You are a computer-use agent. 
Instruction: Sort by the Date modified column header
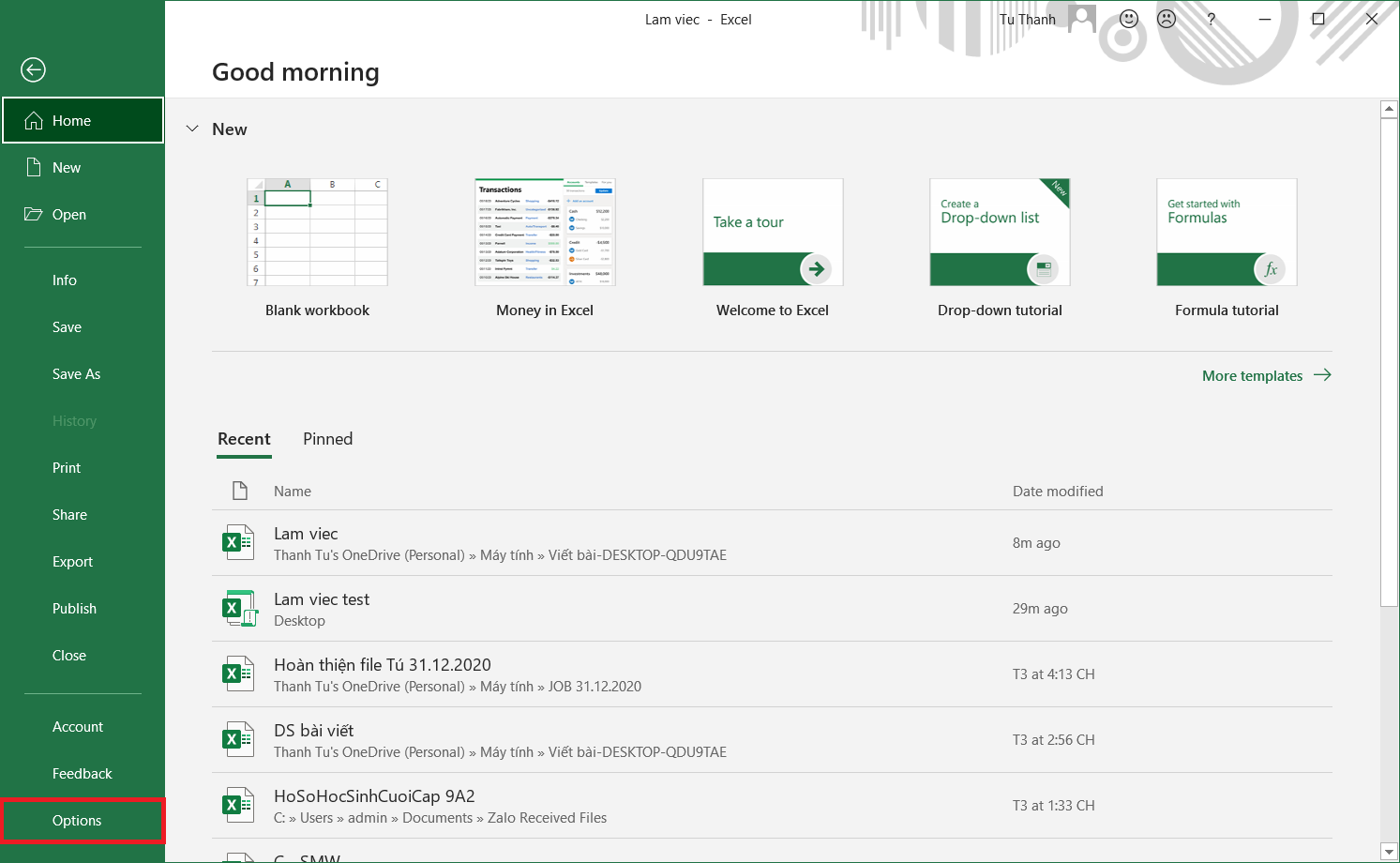click(1058, 492)
